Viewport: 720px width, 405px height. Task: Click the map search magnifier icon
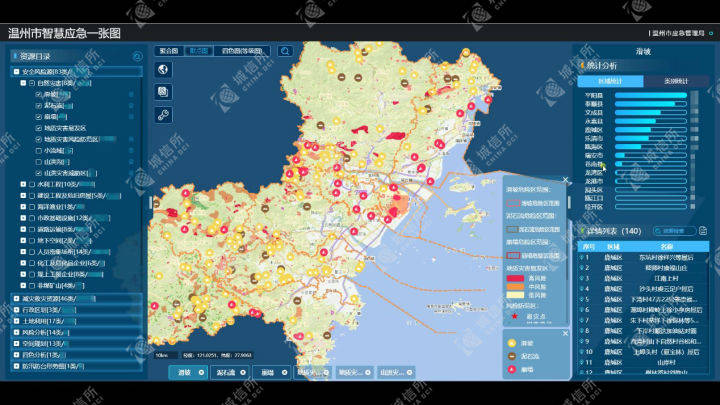(285, 51)
